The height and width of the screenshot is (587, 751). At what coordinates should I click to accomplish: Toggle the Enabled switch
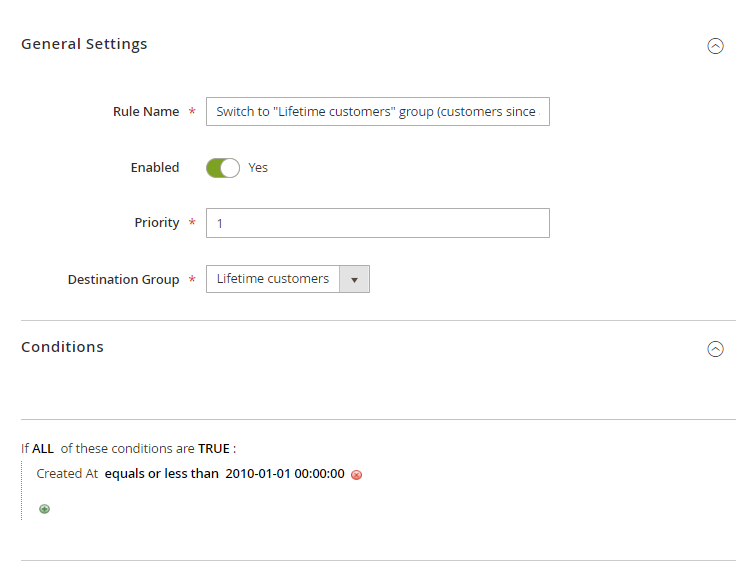[223, 168]
